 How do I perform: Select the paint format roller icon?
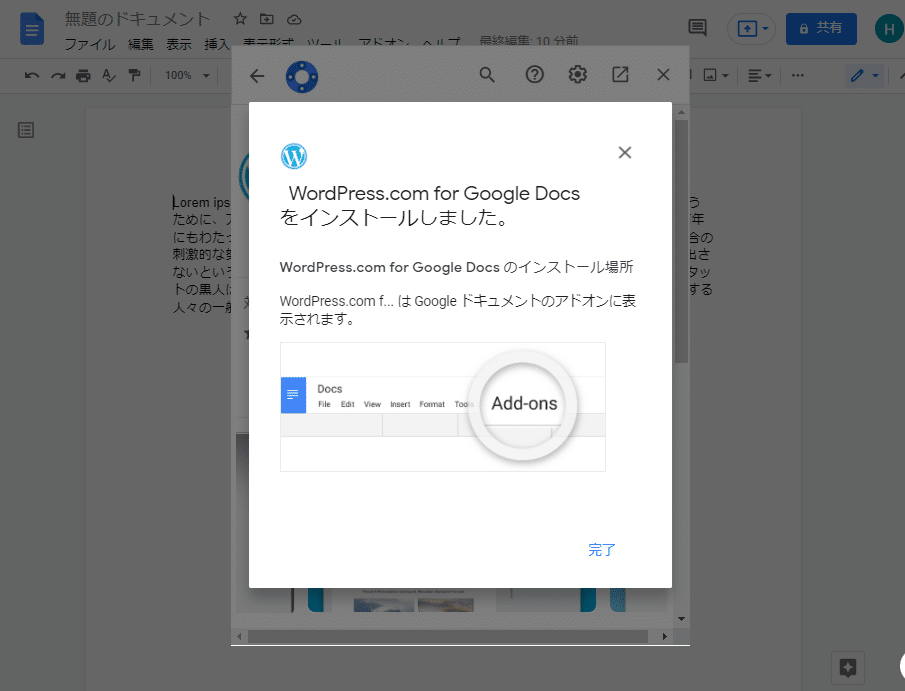tap(134, 75)
